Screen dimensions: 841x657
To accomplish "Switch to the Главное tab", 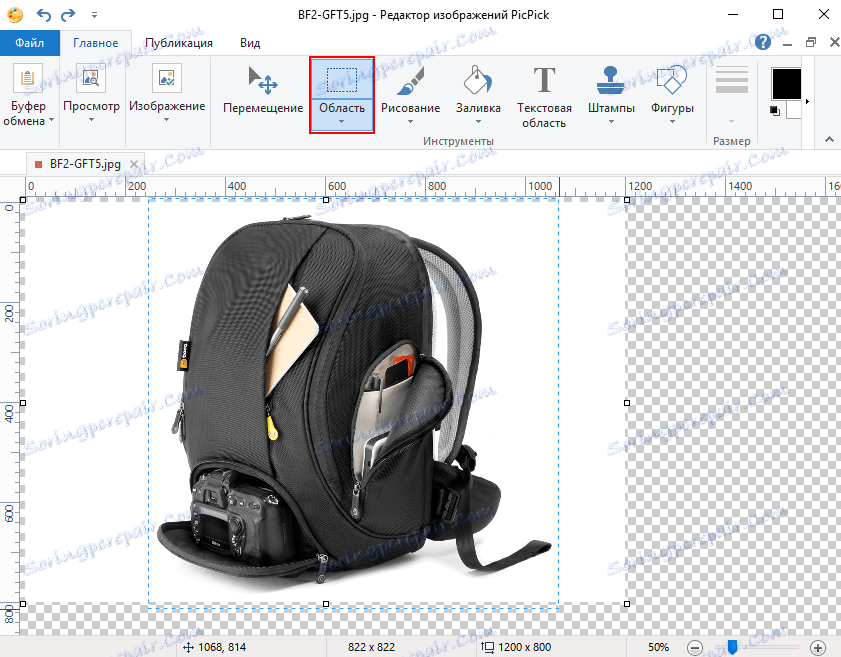I will [x=95, y=43].
